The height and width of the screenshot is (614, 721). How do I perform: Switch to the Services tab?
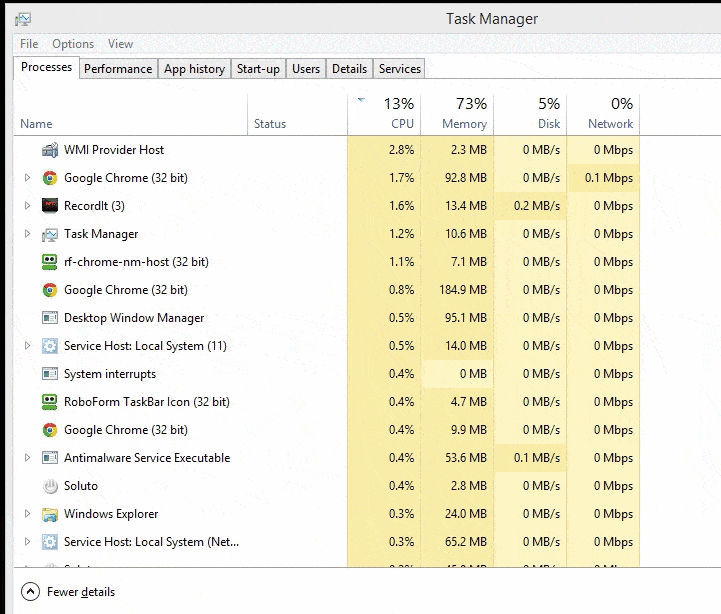(400, 69)
